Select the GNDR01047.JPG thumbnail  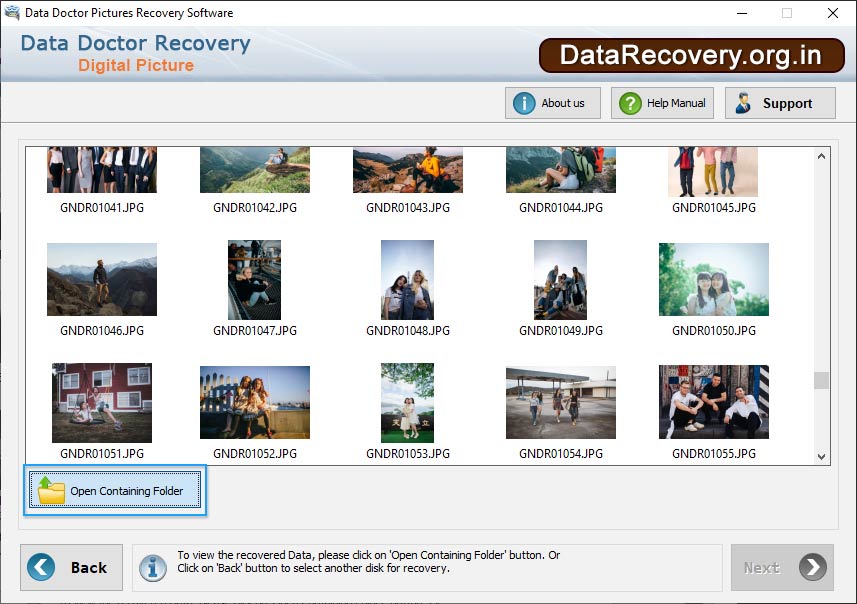pos(254,280)
